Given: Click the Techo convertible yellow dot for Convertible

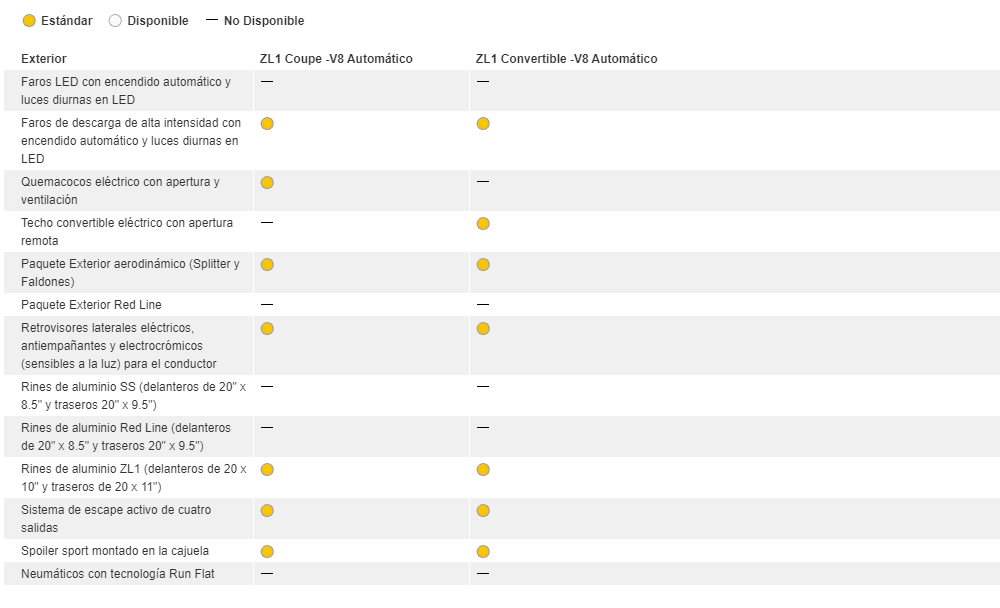Looking at the screenshot, I should tap(483, 224).
